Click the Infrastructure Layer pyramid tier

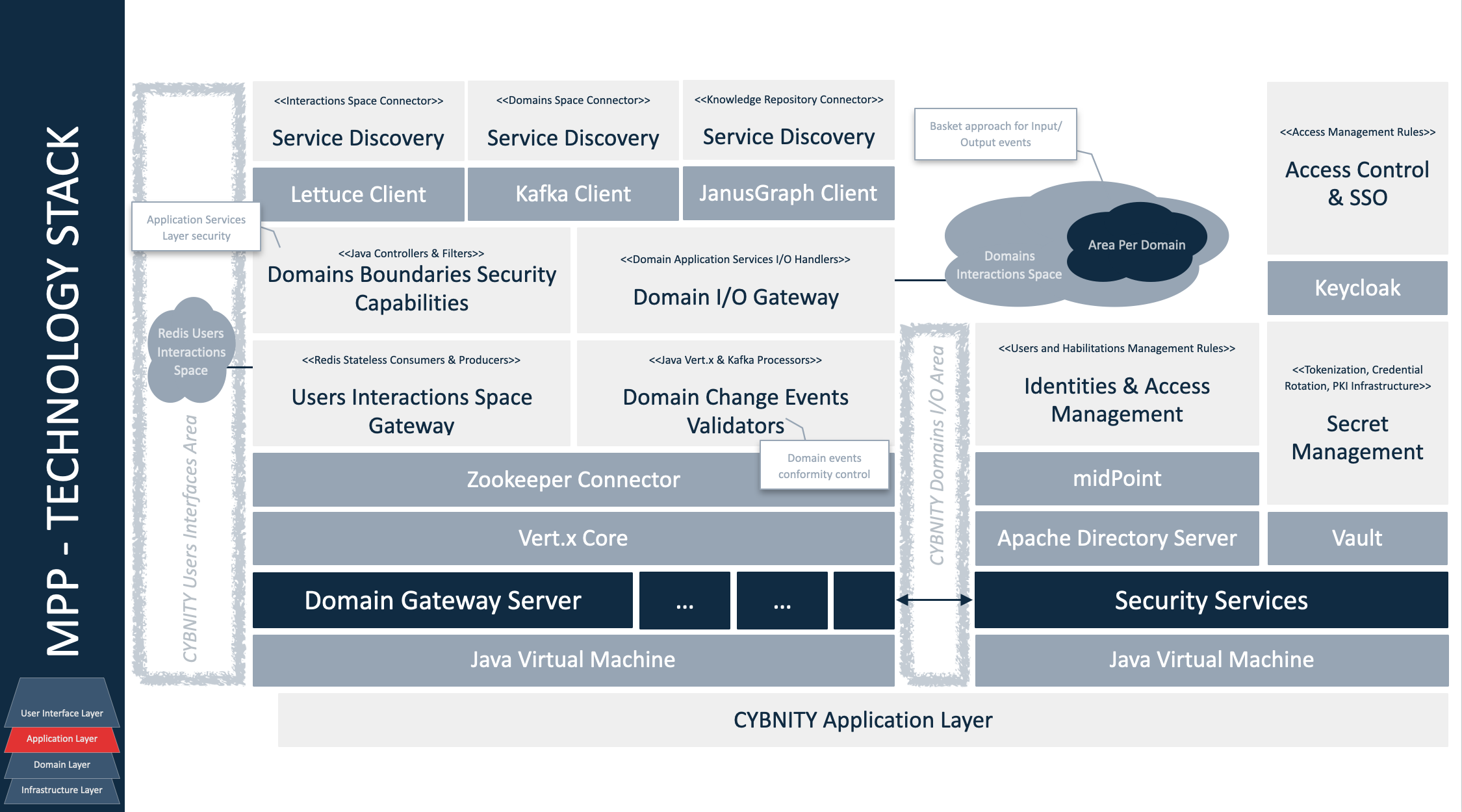point(62,790)
